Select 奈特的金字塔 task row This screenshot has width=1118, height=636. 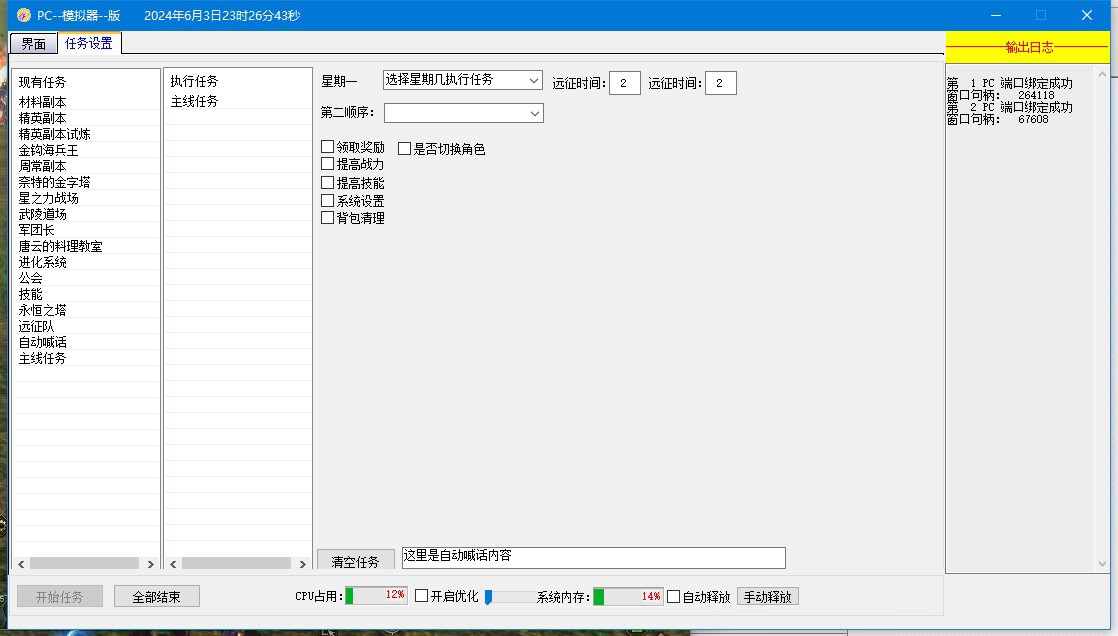86,183
